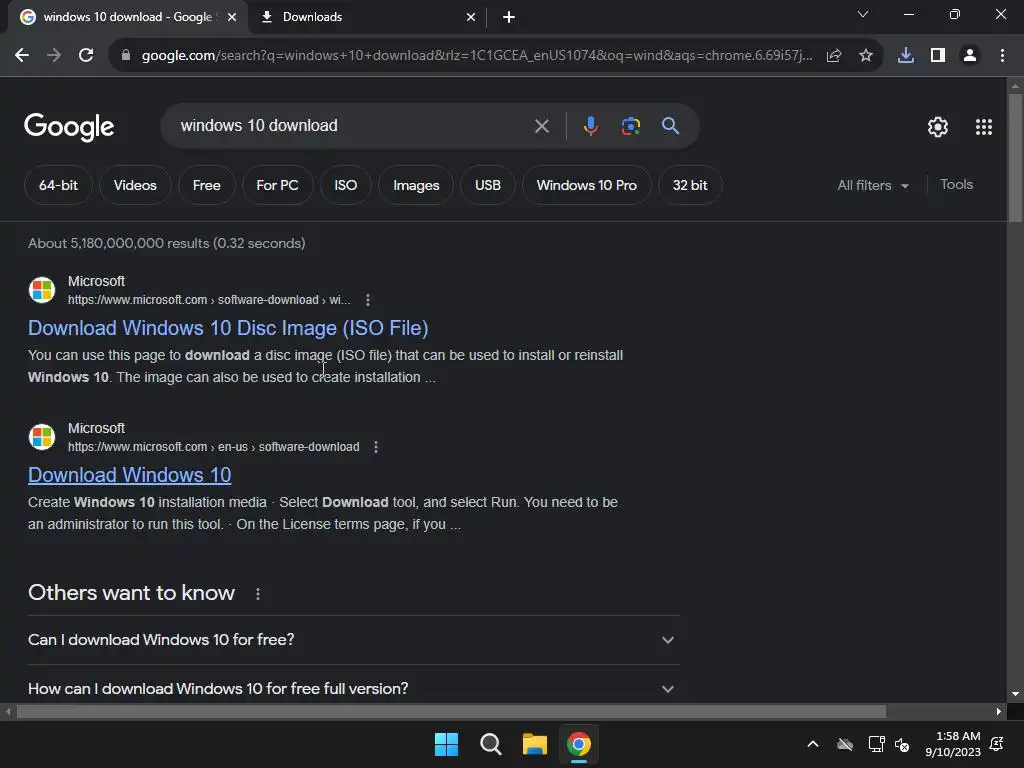1024x768 pixels.
Task: Select the 32 bit filter chip
Action: 690,185
